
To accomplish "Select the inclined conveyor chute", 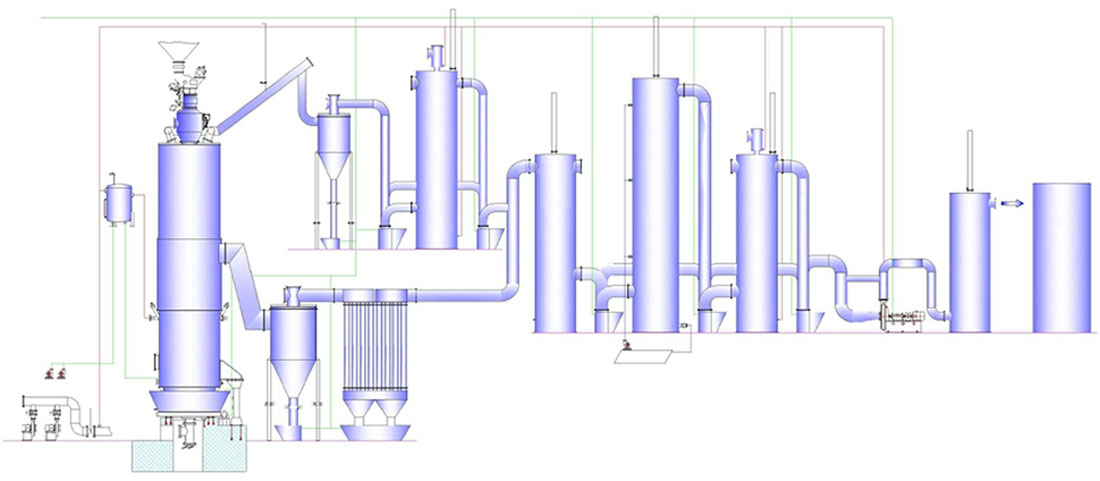I will click(261, 98).
